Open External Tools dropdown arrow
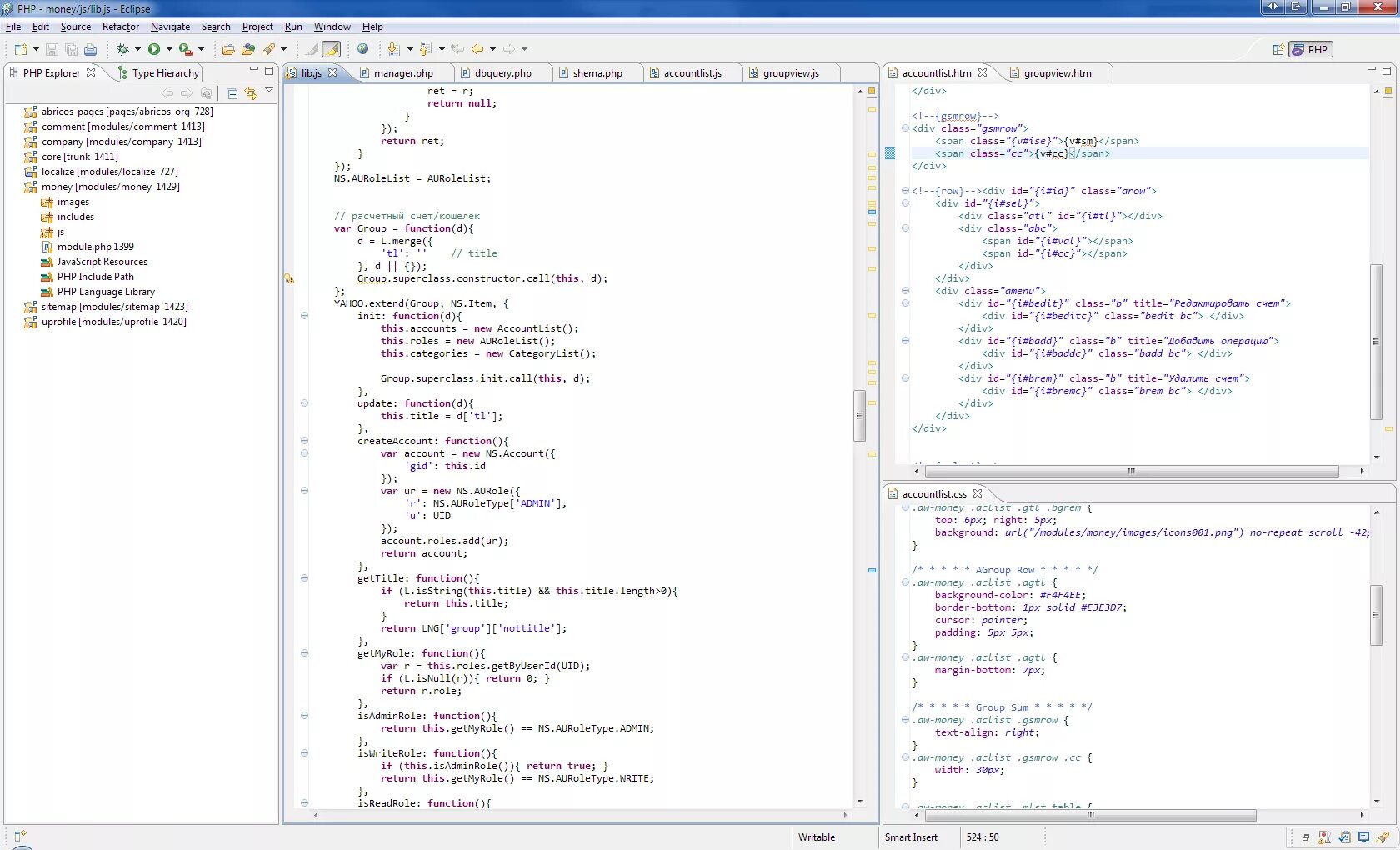The height and width of the screenshot is (850, 1400). (x=201, y=50)
